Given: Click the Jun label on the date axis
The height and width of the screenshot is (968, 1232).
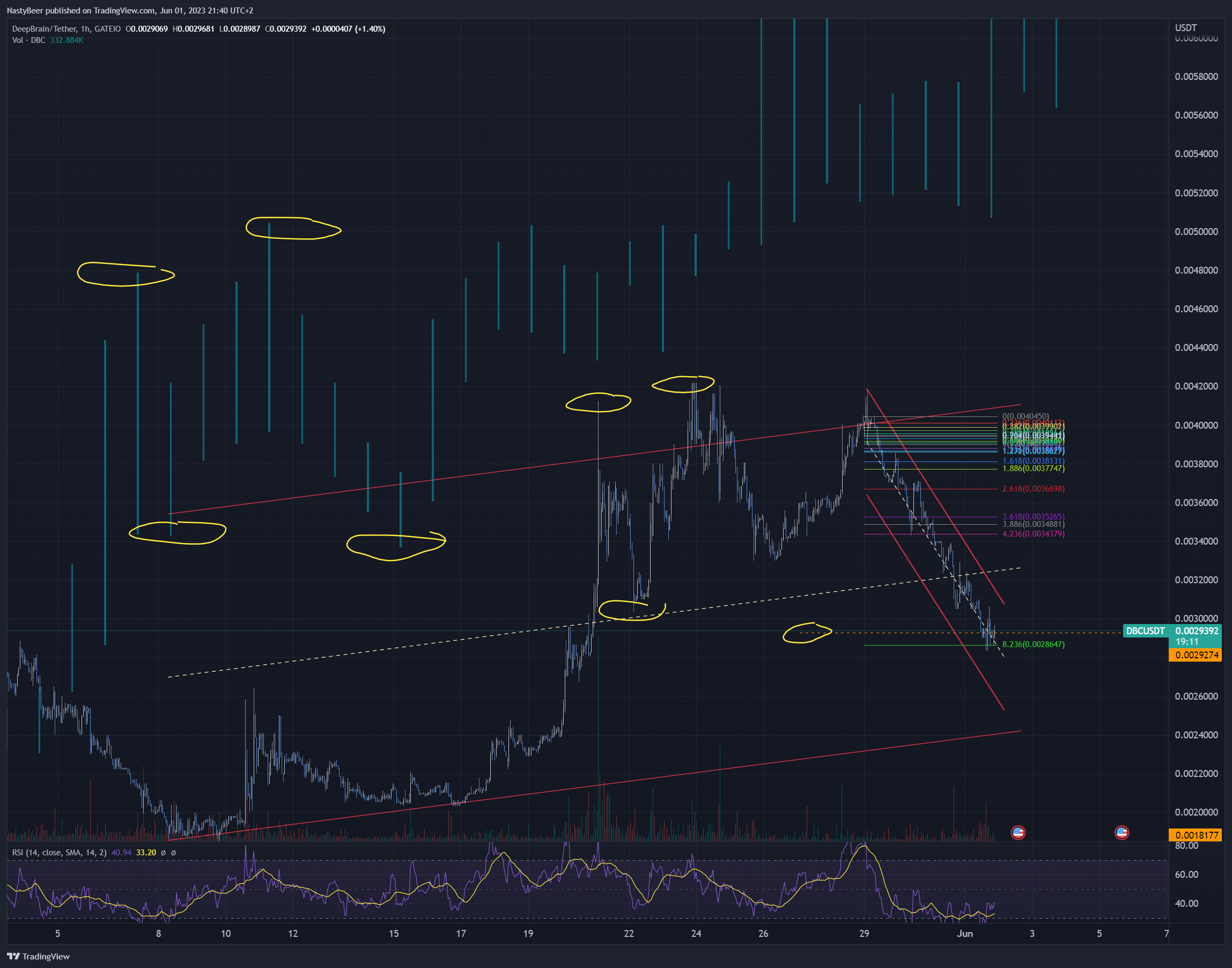Looking at the screenshot, I should [965, 934].
